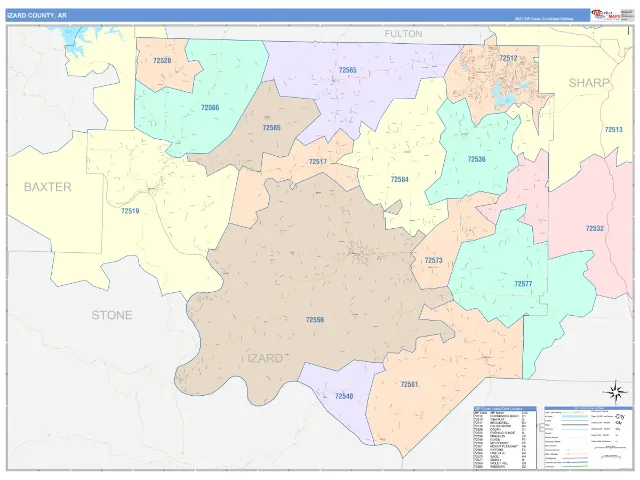
Task: Select ZIP code label 72566
Action: [x=210, y=107]
